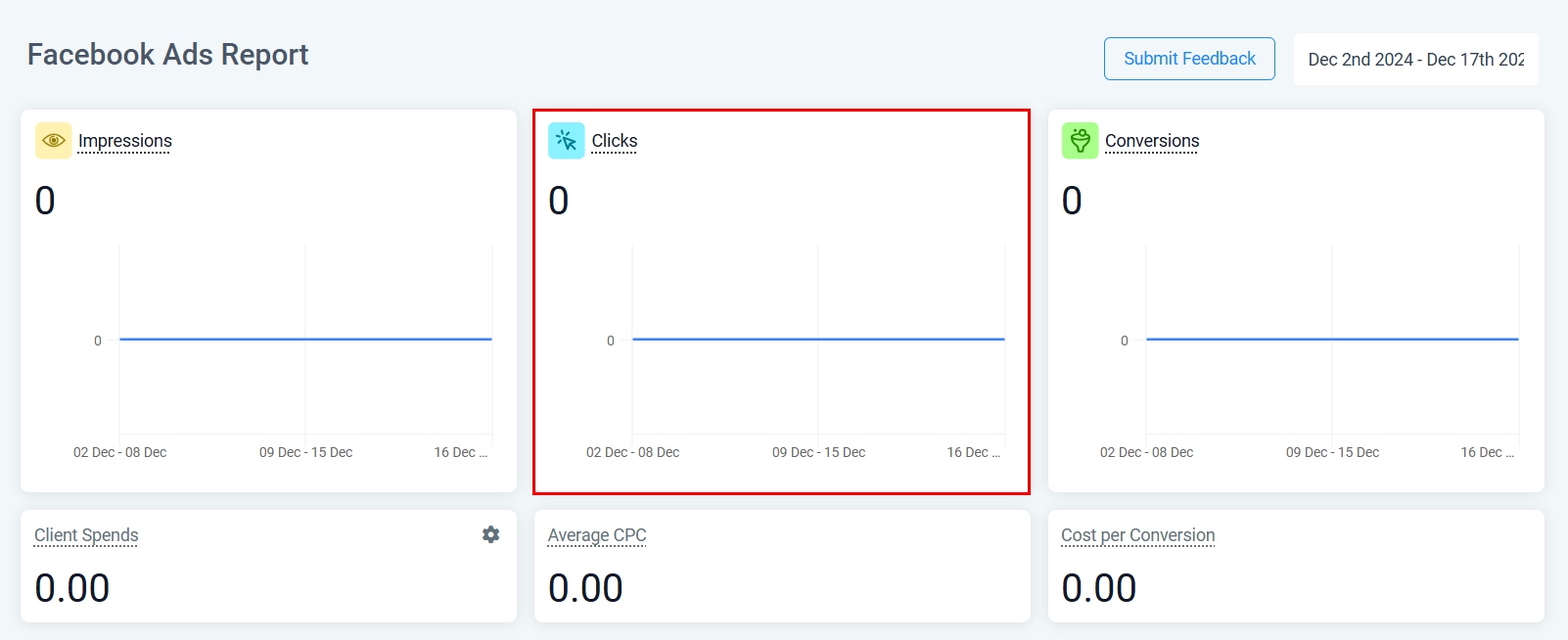The image size is (1568, 640).
Task: Click the Average CPC value 0.00
Action: tap(585, 588)
